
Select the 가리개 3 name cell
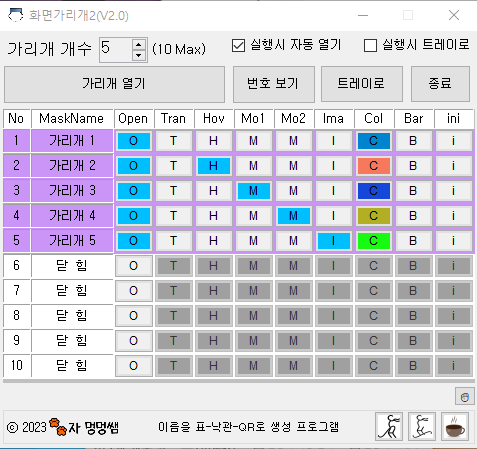(72, 191)
